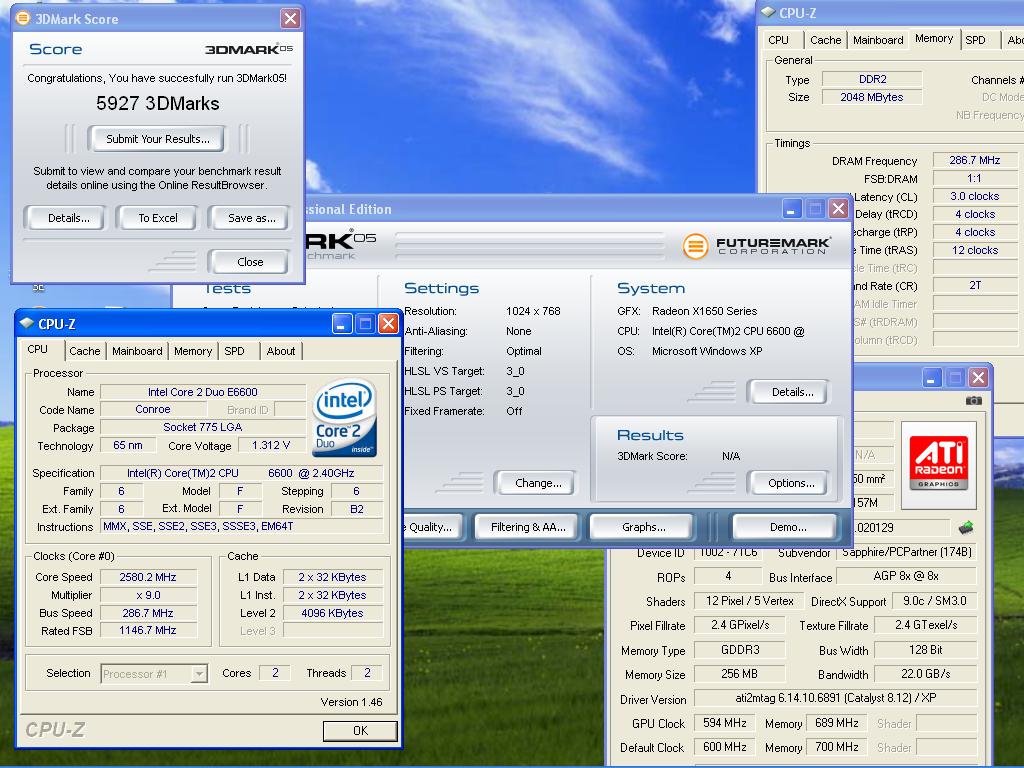1024x768 pixels.
Task: Click the Driver Version field in GPU-Z
Action: [835, 697]
